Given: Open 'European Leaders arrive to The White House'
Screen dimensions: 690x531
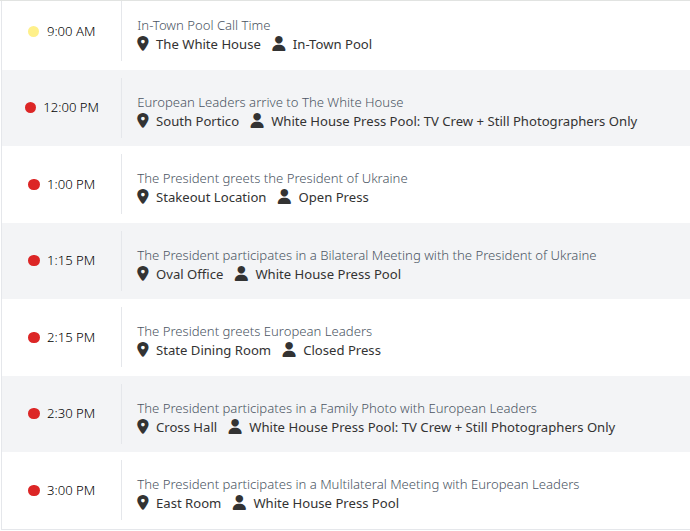Looking at the screenshot, I should 270,103.
